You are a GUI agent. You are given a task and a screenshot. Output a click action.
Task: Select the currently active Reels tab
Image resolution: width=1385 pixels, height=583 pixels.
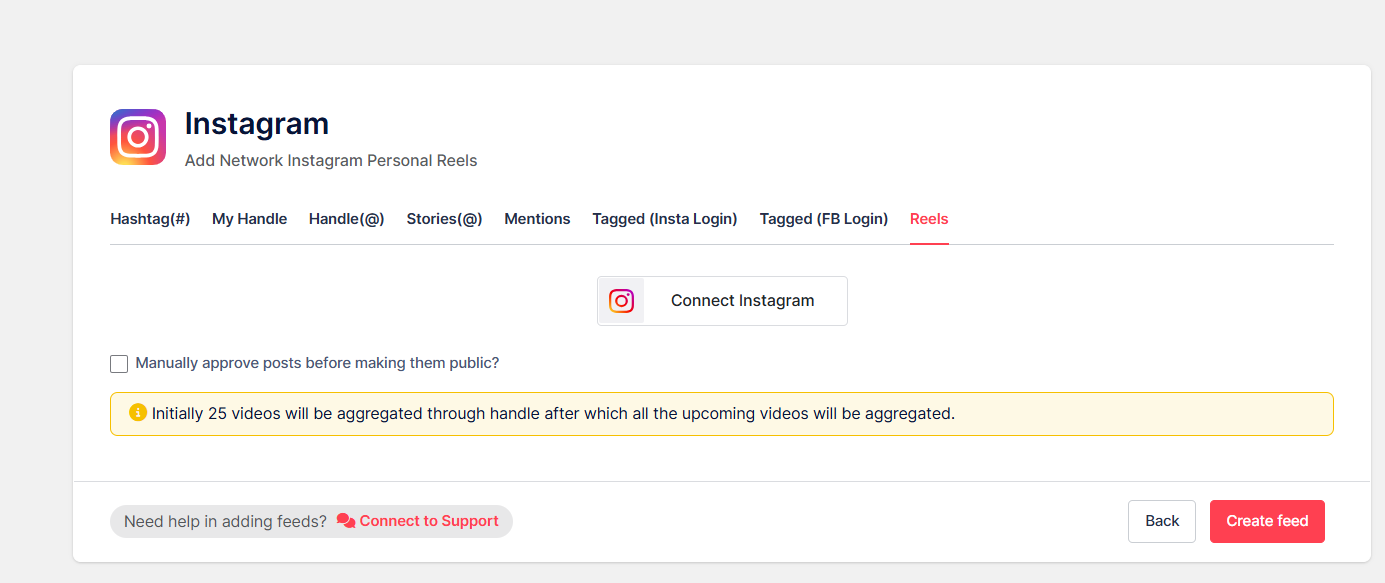[929, 218]
